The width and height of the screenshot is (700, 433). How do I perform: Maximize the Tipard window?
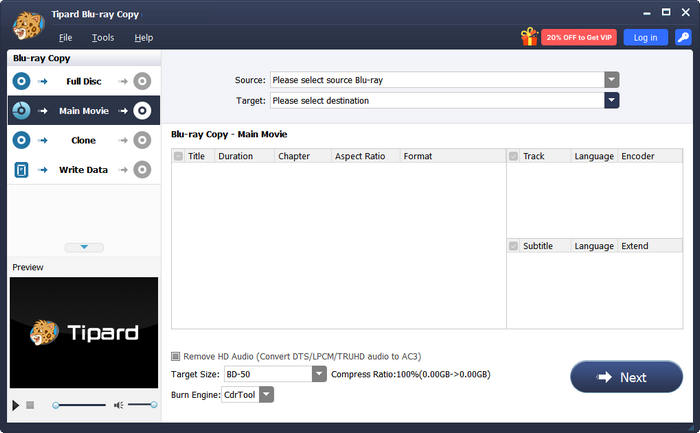[666, 12]
